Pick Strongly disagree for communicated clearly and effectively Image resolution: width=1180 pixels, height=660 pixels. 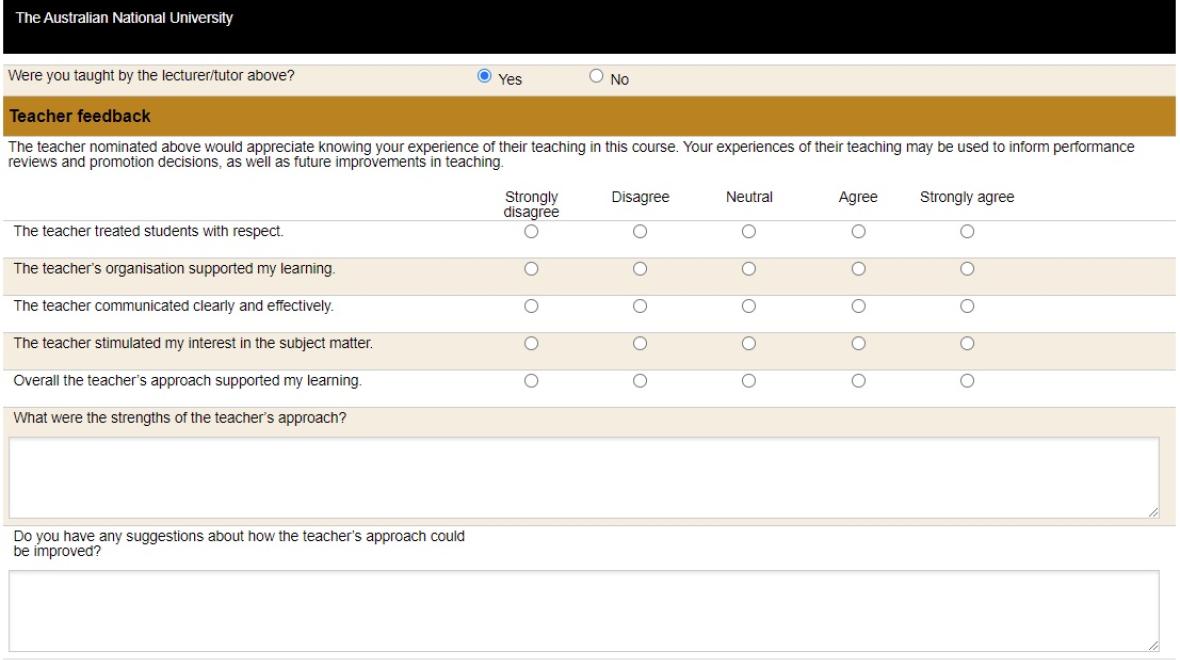click(x=531, y=306)
